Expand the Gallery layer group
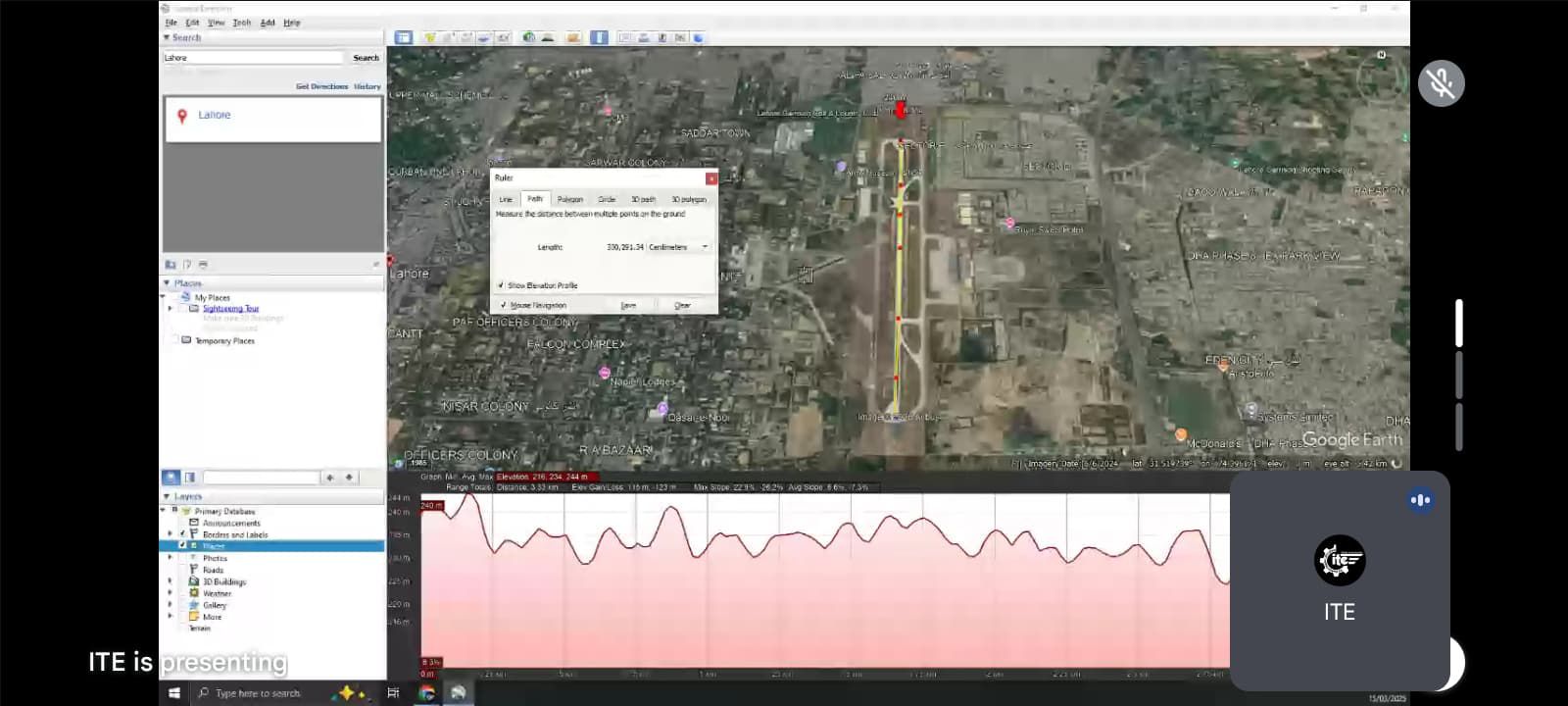Screen dimensions: 1568x706 pos(171,605)
